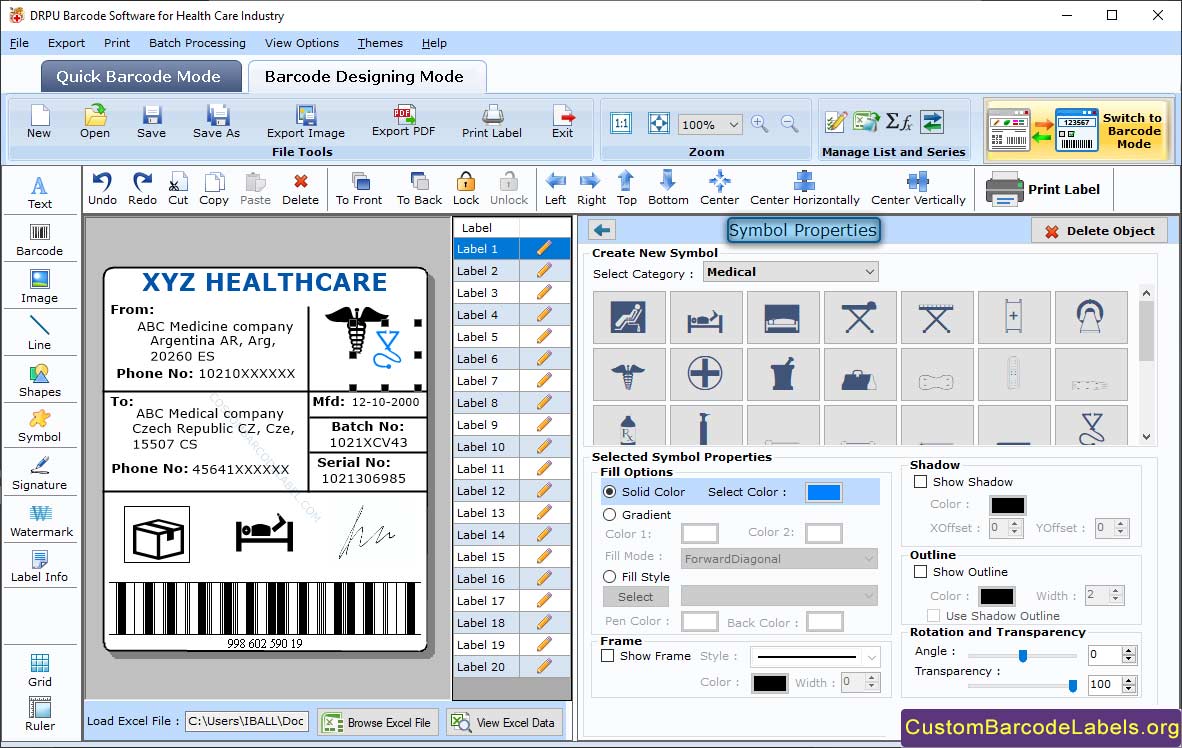Open the Export menu
Viewport: 1182px width, 748px height.
tap(66, 43)
